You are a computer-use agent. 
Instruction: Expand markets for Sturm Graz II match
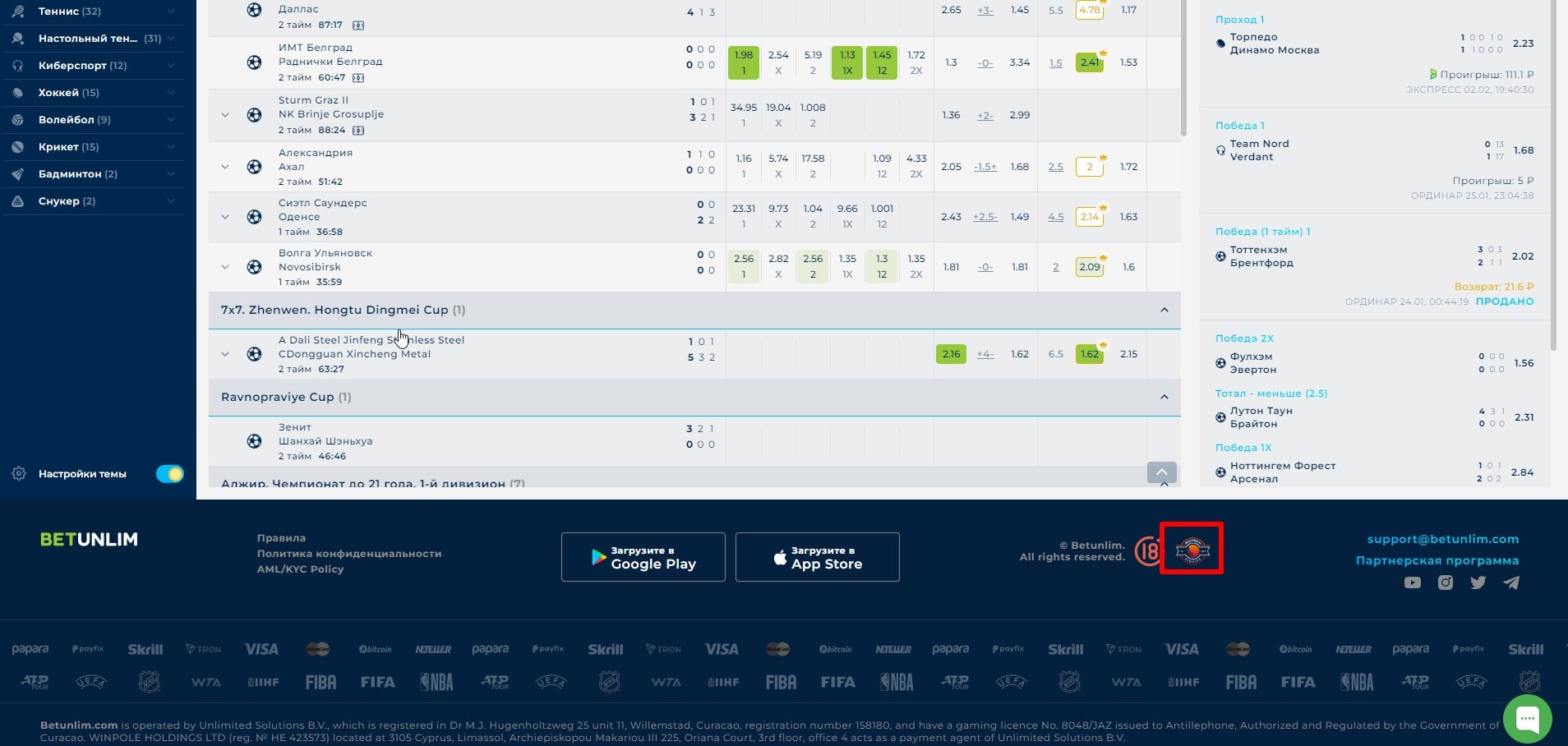coord(225,115)
